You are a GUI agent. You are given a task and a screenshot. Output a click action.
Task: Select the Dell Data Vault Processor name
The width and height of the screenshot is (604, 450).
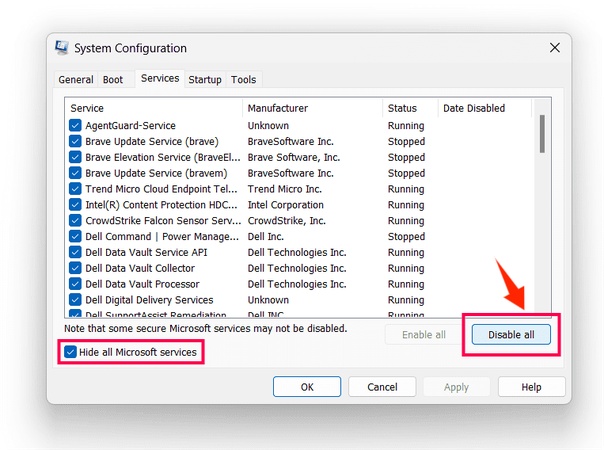click(142, 284)
